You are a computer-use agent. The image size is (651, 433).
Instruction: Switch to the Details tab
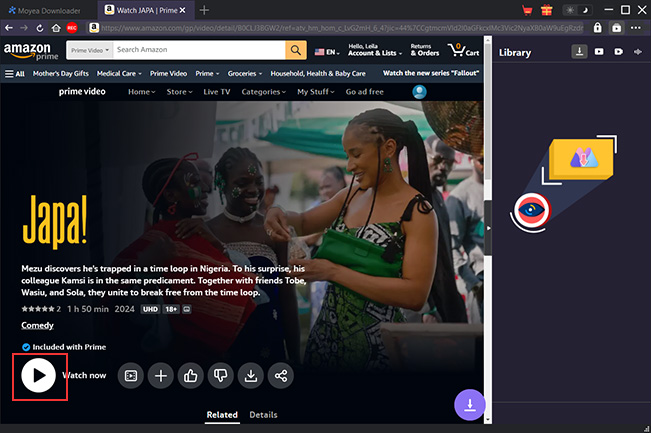263,415
